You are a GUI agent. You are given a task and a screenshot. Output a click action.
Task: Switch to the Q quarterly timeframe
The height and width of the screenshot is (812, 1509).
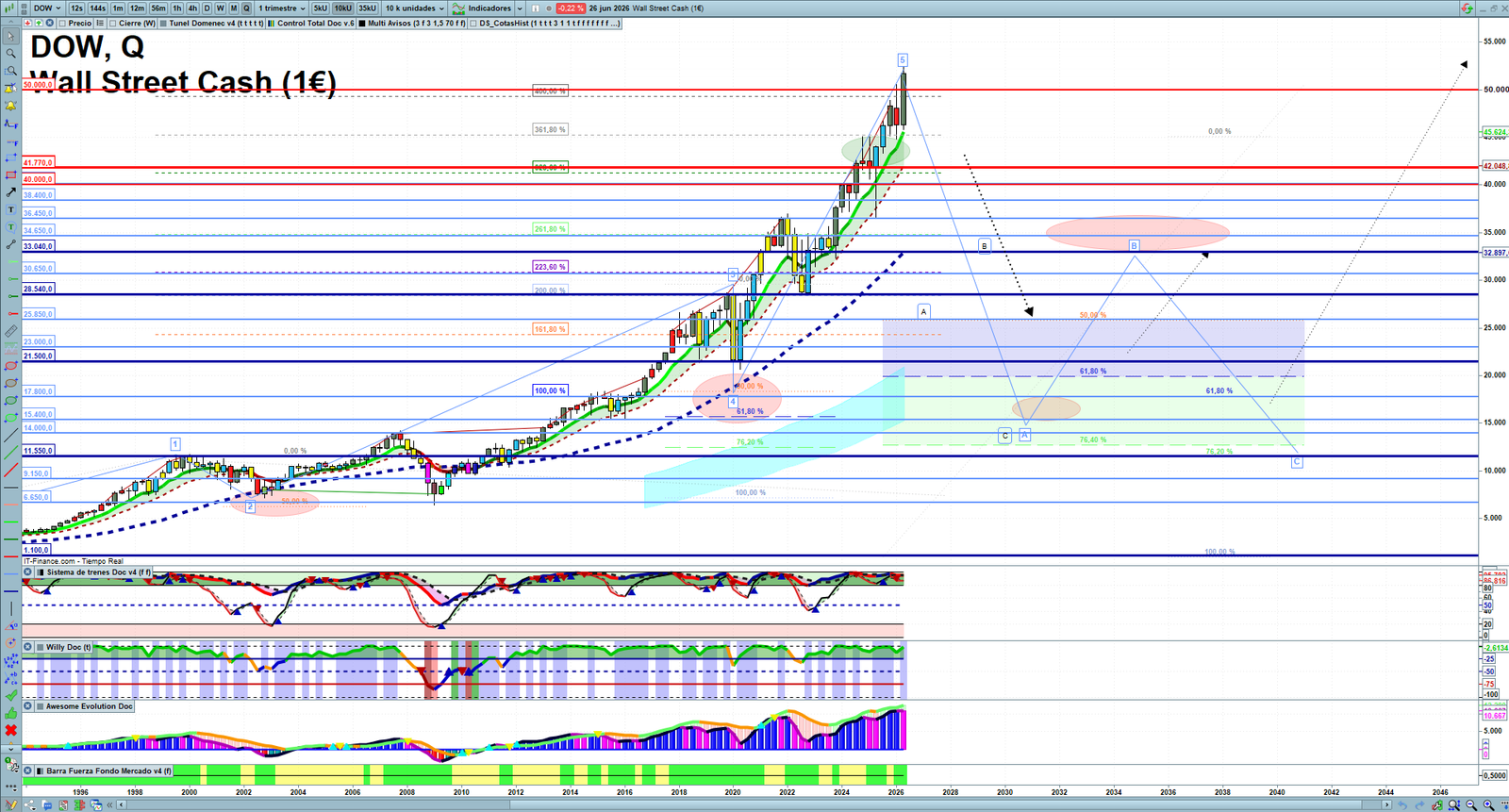tap(247, 8)
